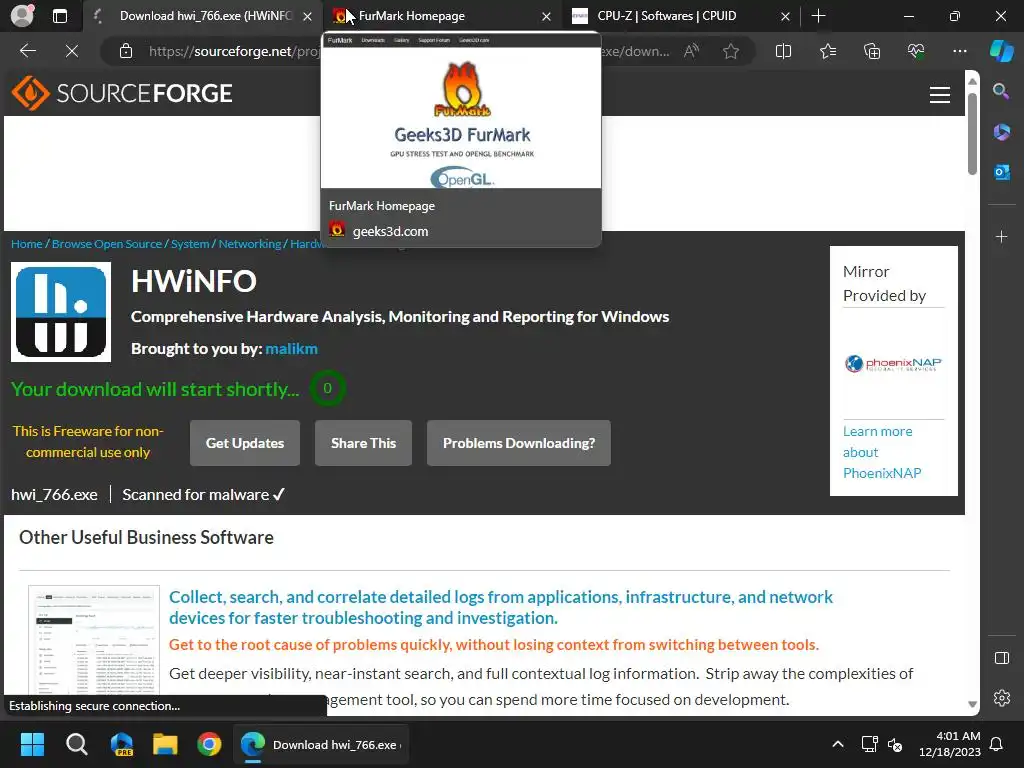
Task: Add this page to favorites star
Action: click(731, 51)
